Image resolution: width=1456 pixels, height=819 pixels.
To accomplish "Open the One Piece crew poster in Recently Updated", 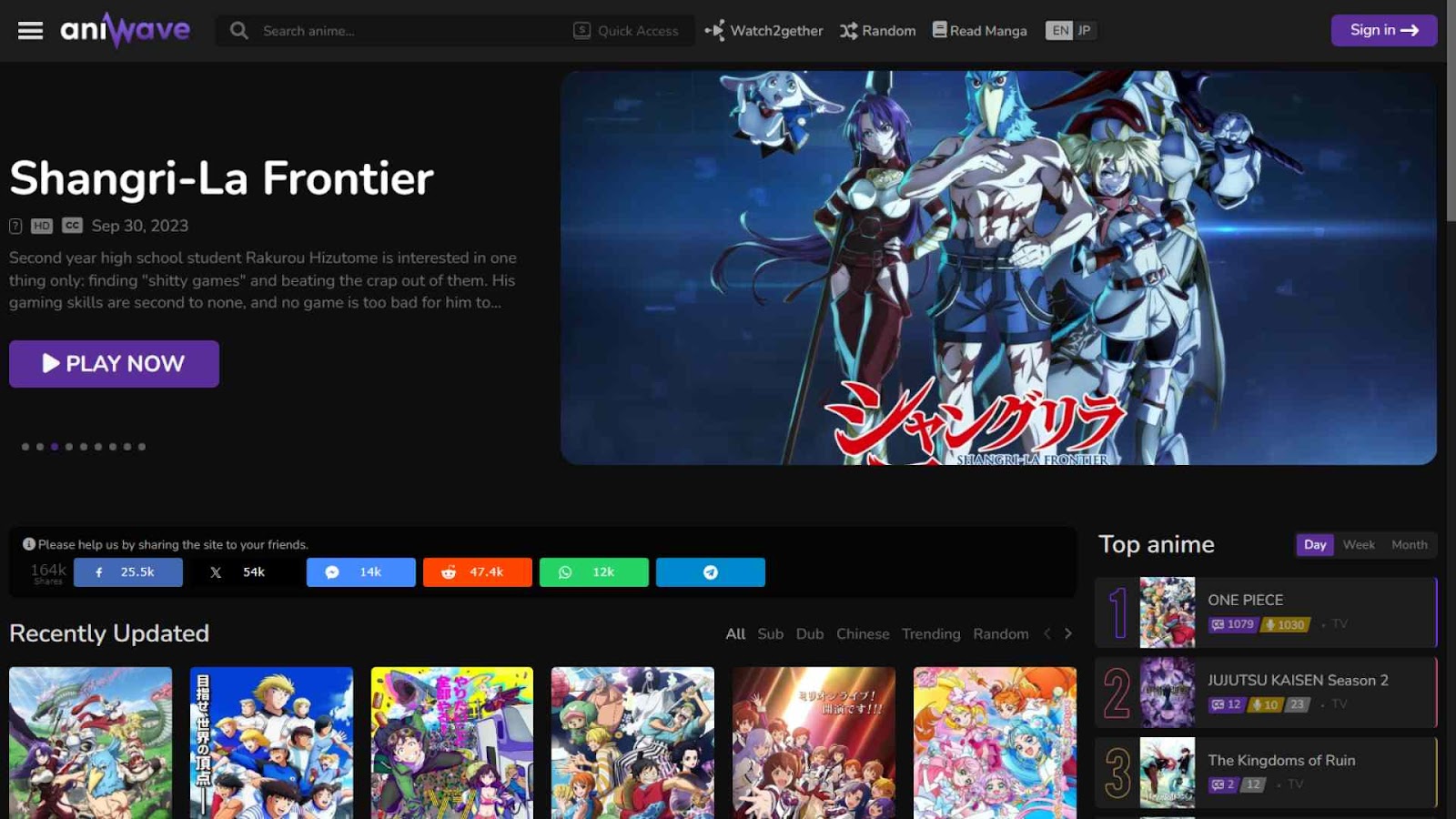I will tap(632, 743).
